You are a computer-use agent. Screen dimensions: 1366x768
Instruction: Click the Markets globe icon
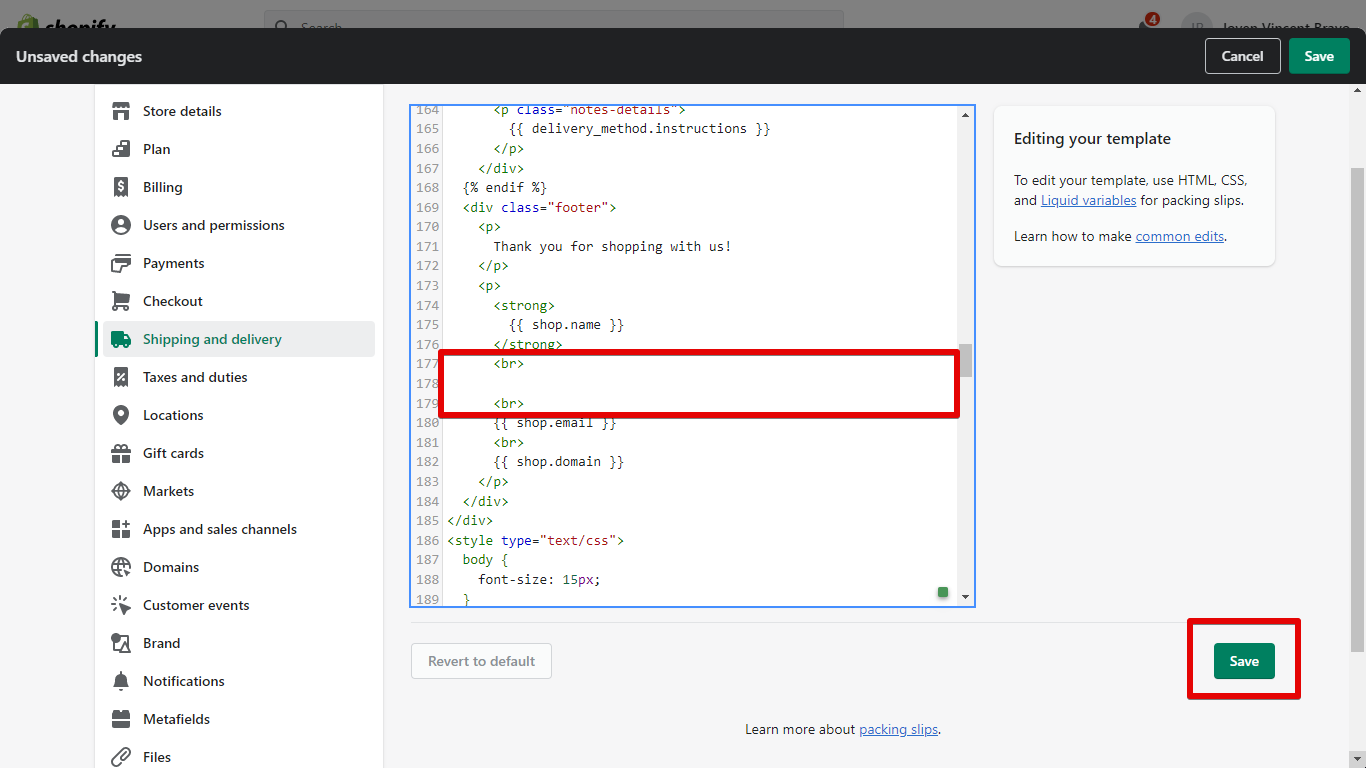121,491
